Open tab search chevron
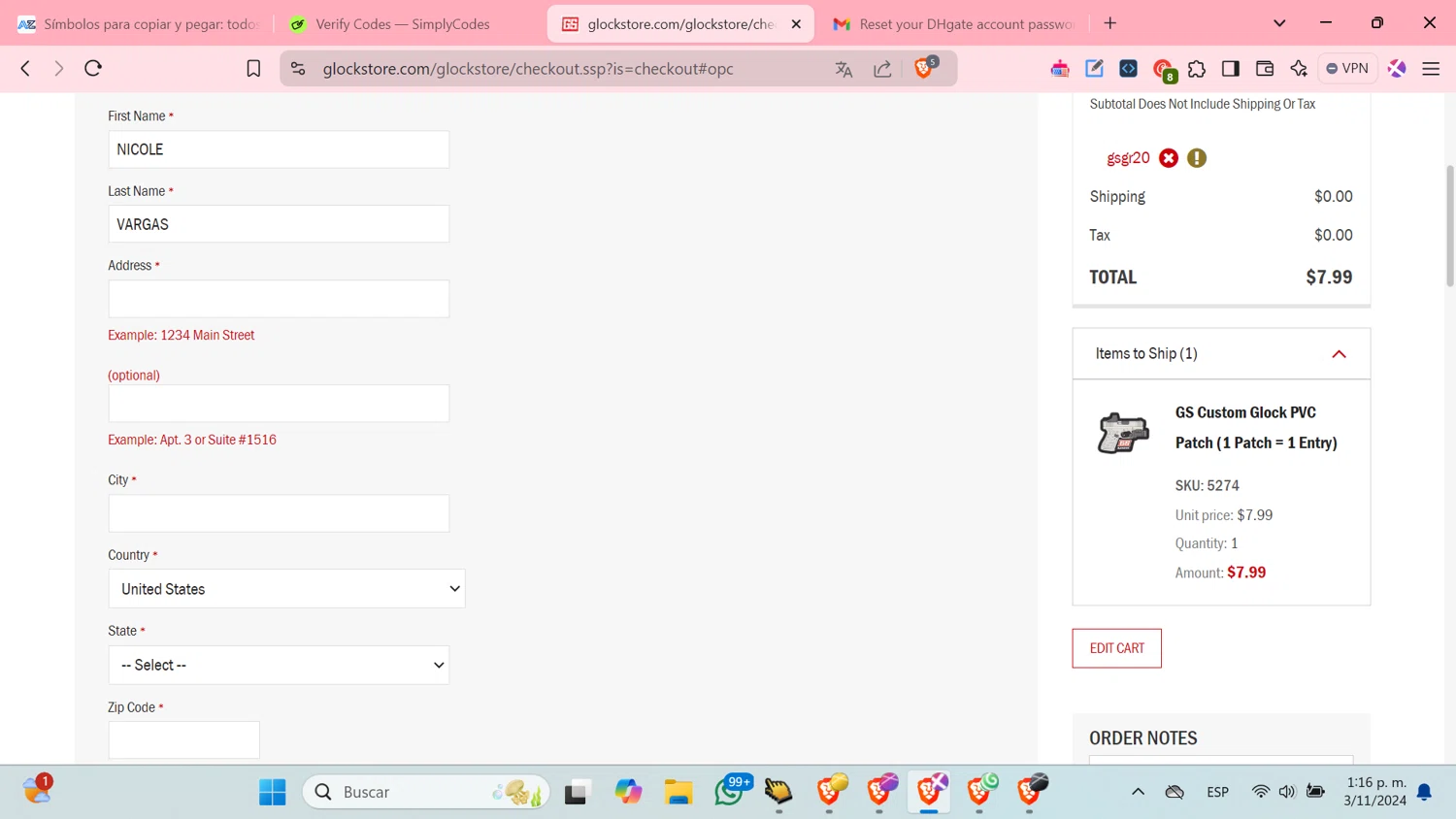 [1279, 23]
